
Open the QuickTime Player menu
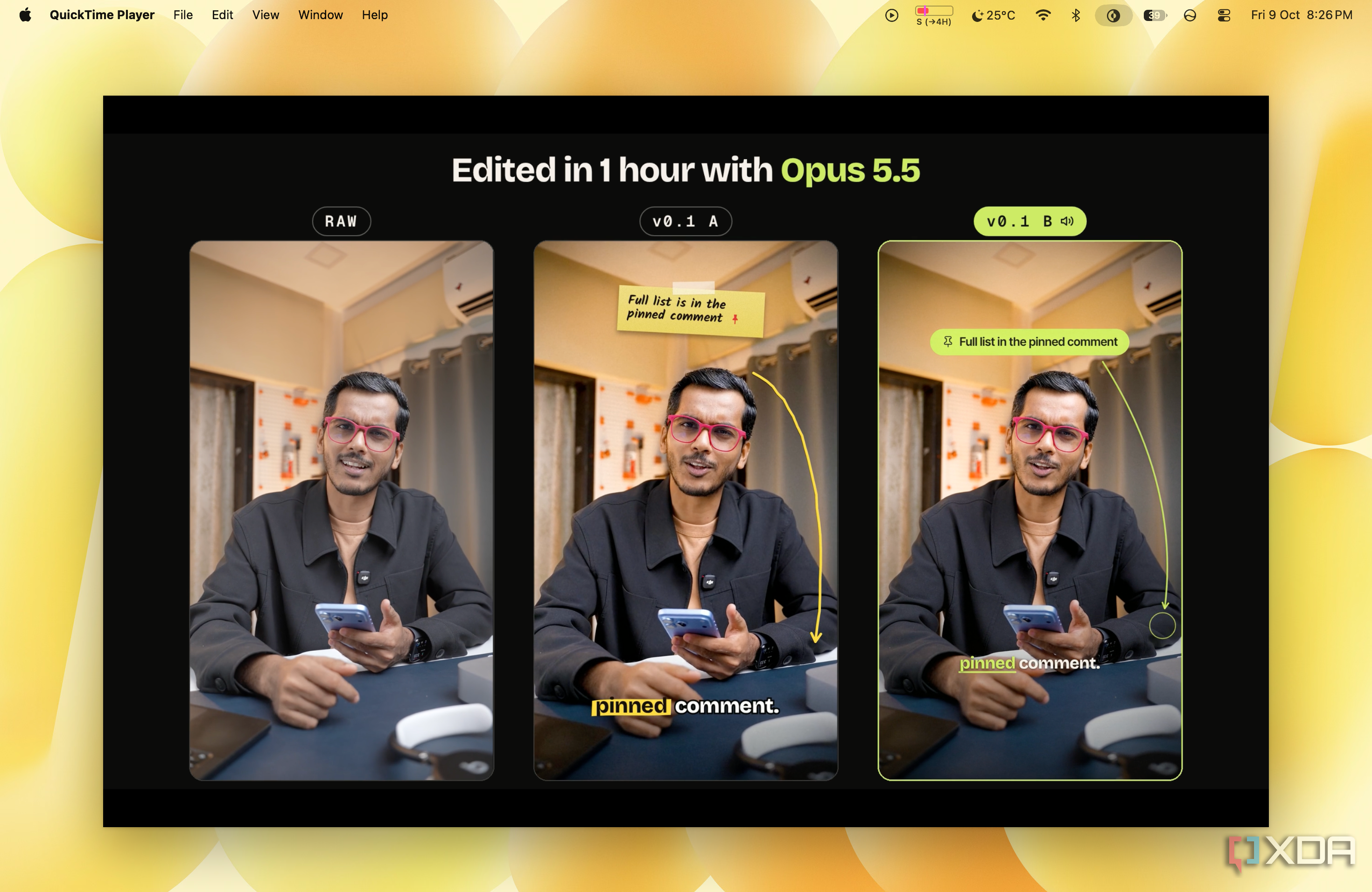tap(102, 15)
